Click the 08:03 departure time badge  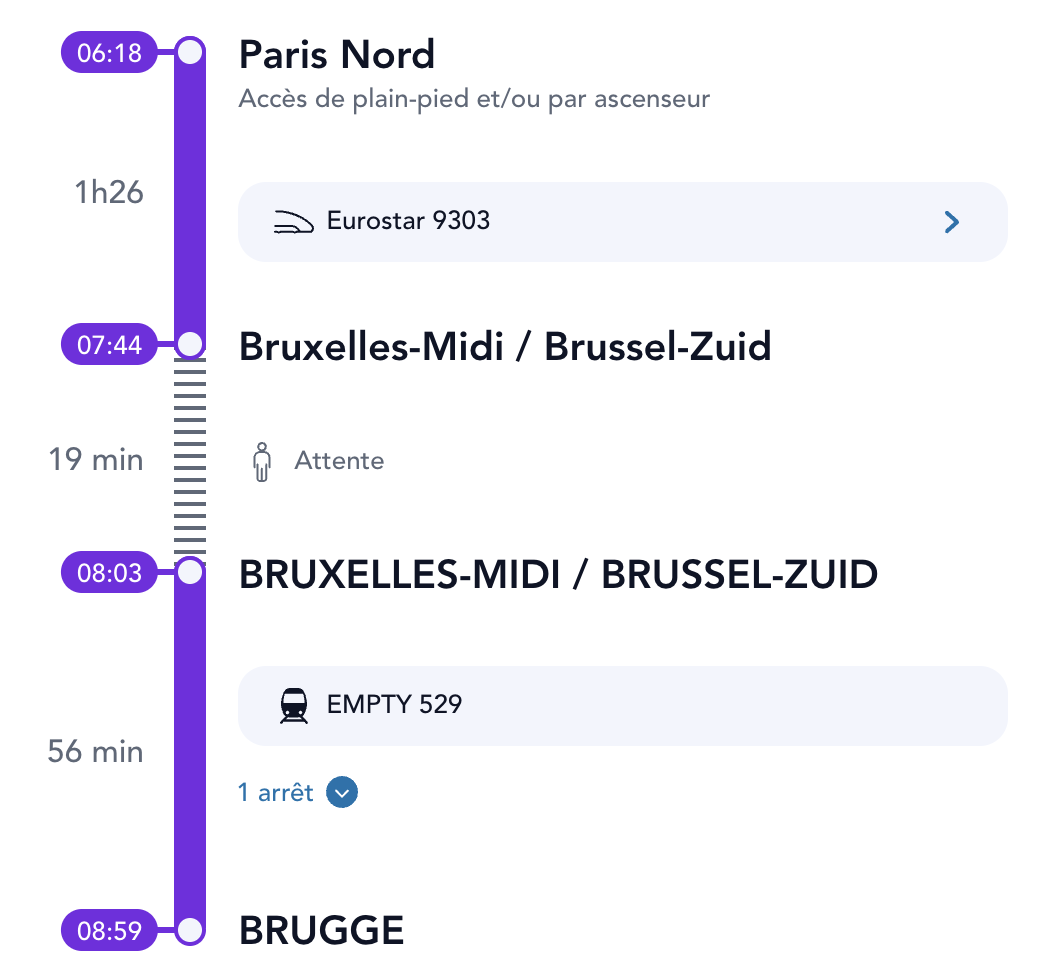pyautogui.click(x=109, y=572)
